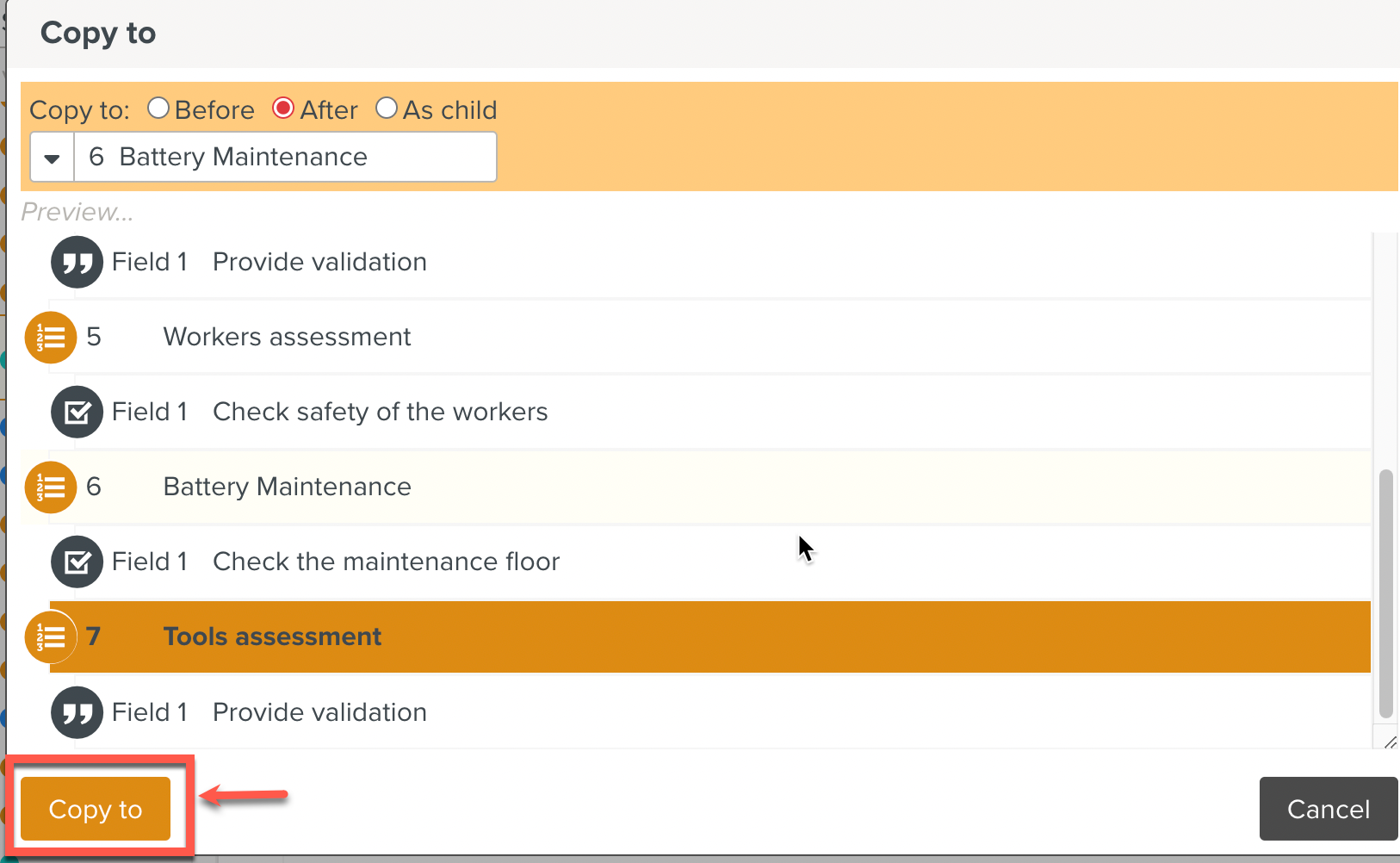The width and height of the screenshot is (1400, 863).
Task: Click checkbox icon beside Check the maintenance floor
Action: [77, 562]
